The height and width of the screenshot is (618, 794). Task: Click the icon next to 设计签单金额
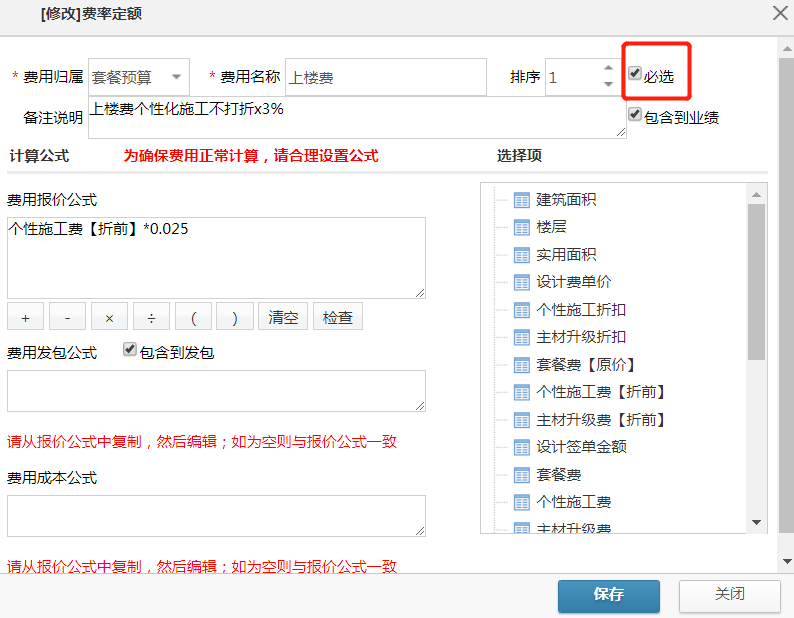(521, 447)
